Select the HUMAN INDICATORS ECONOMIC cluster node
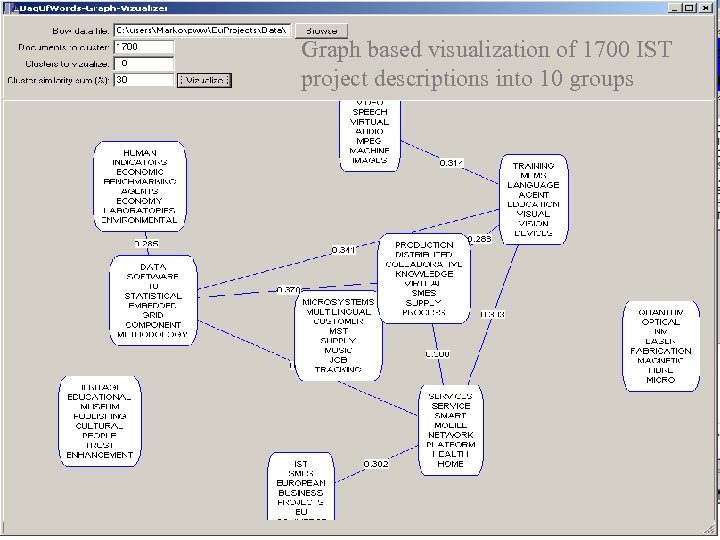 click(x=140, y=186)
